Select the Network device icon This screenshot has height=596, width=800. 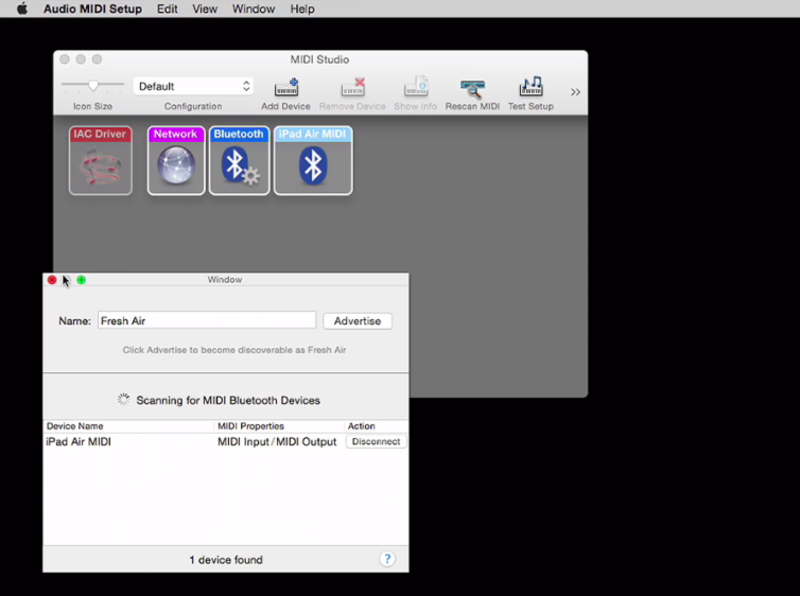[x=176, y=160]
